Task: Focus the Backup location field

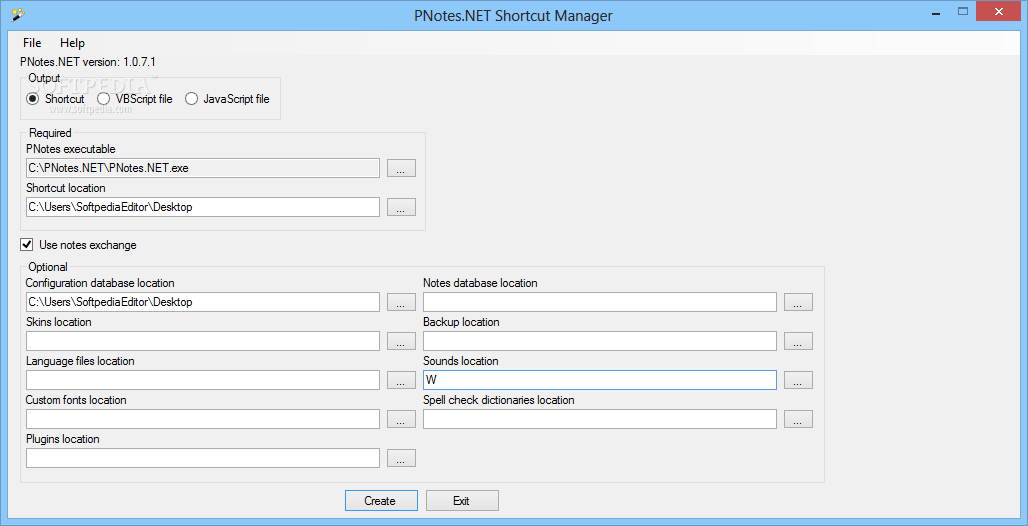Action: click(600, 341)
